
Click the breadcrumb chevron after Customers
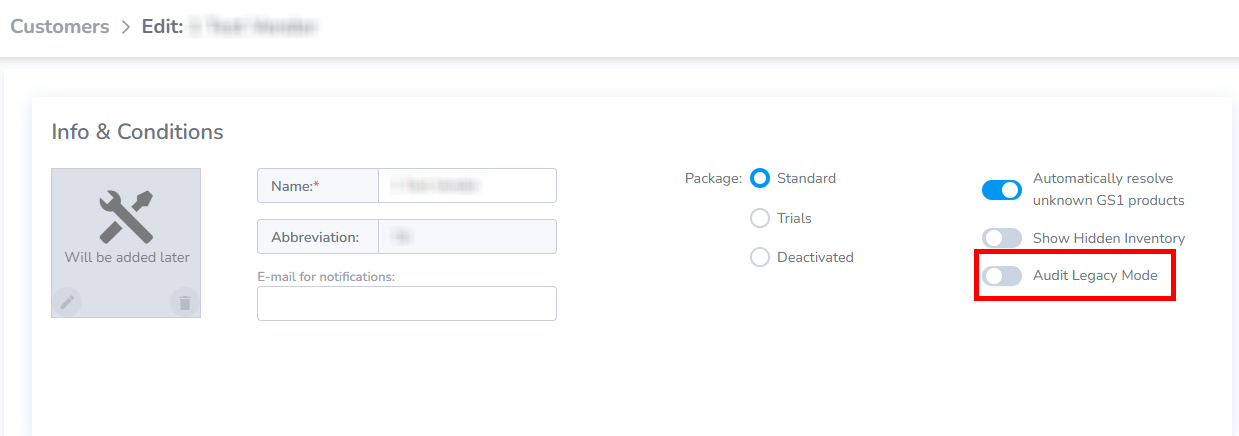[125, 28]
